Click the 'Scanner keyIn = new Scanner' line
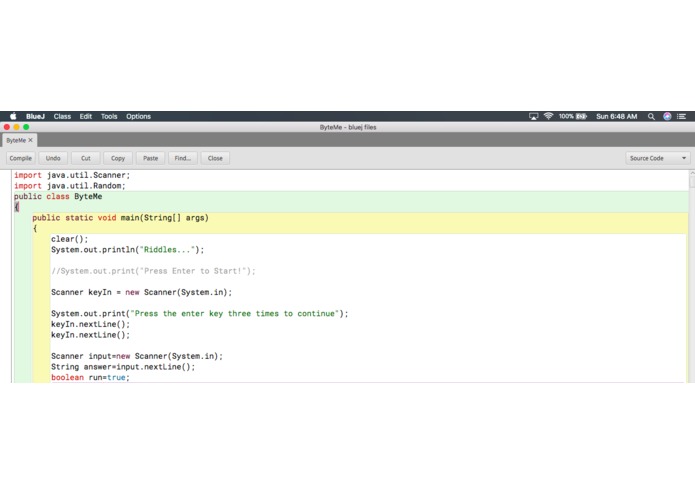 (141, 292)
